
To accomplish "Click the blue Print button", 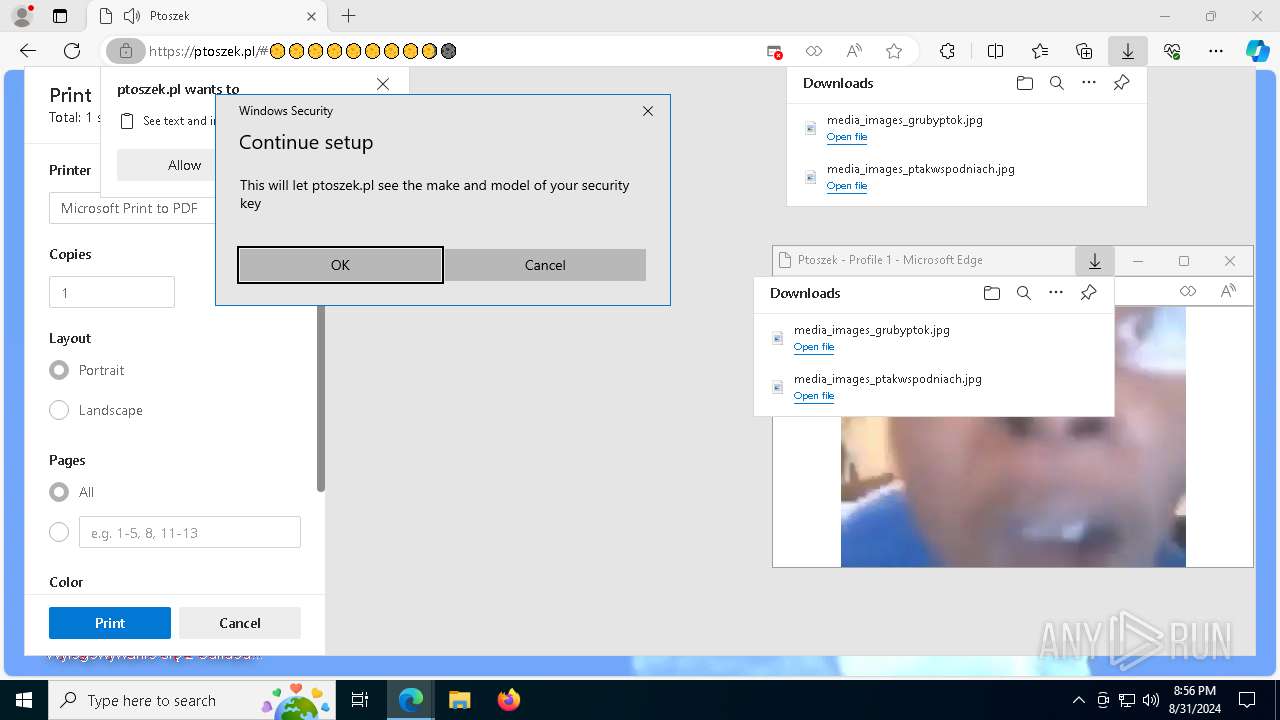I will (x=110, y=623).
